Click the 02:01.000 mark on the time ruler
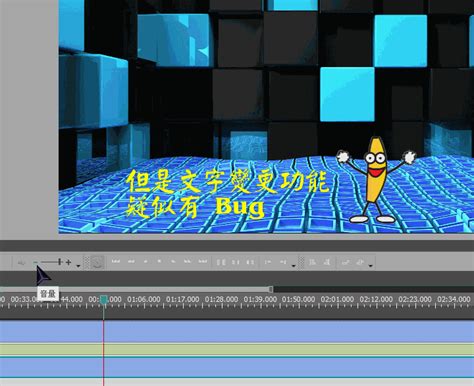The height and width of the screenshot is (386, 474). (337, 299)
